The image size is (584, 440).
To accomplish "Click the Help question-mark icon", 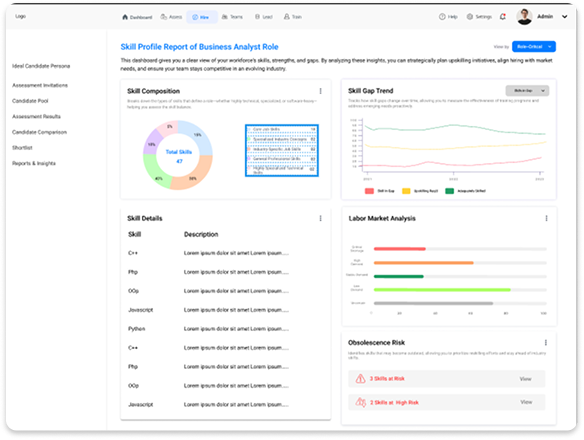I will (x=442, y=17).
